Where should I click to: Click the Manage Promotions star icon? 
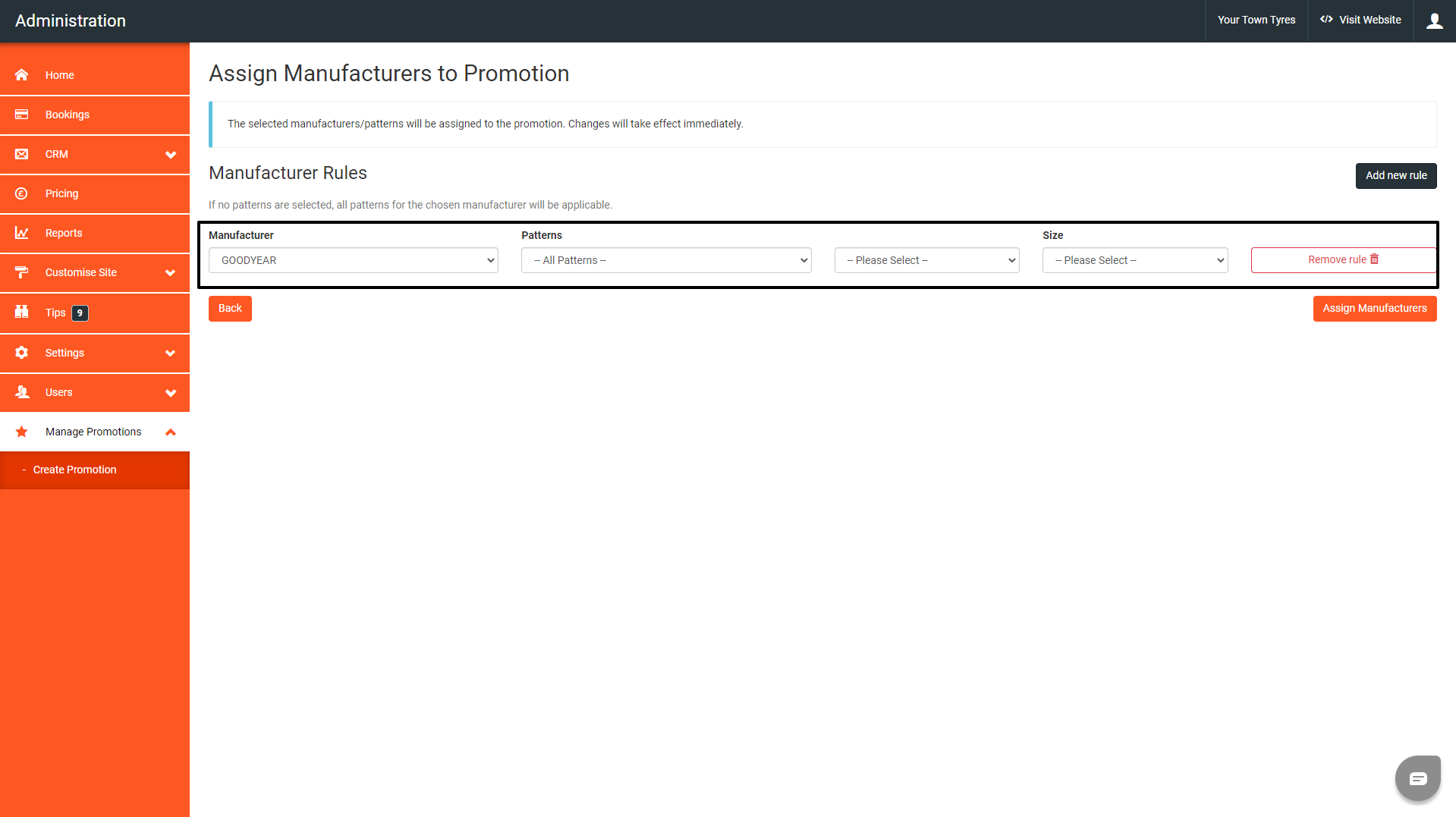(x=21, y=432)
